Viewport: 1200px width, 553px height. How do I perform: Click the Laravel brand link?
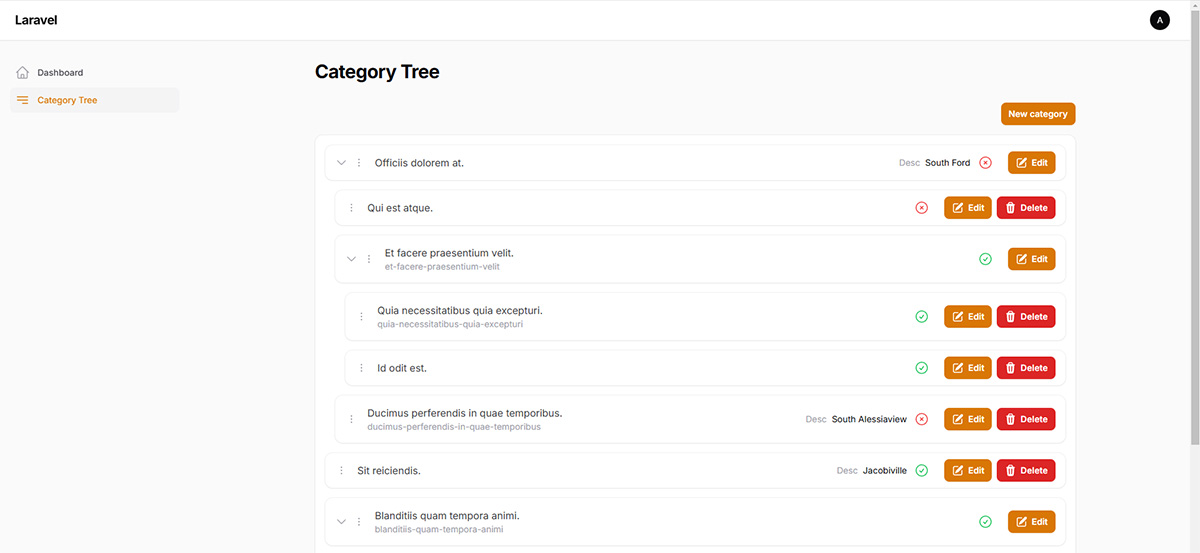tap(36, 20)
